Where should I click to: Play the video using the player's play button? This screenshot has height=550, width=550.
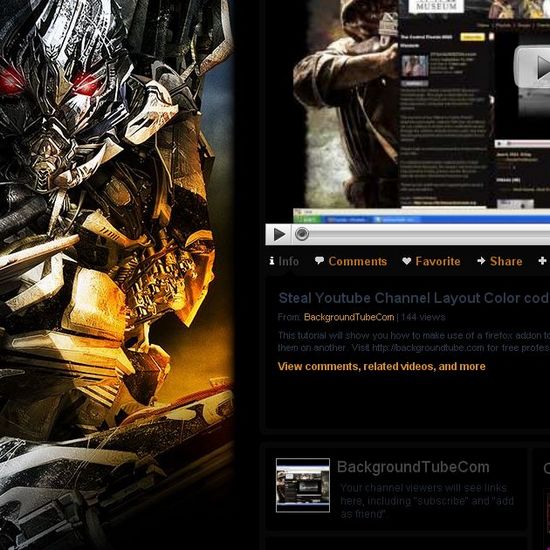click(x=279, y=234)
